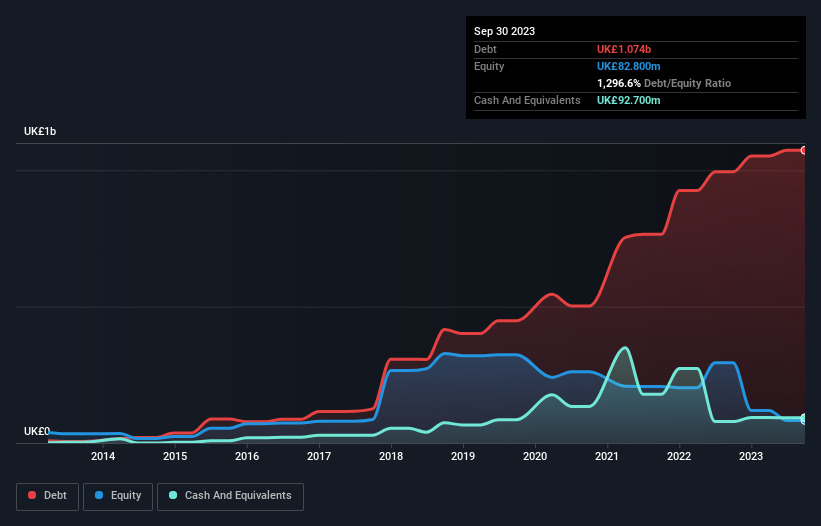Image resolution: width=821 pixels, height=526 pixels.
Task: Click the 2020 x-axis label
Action: [x=535, y=456]
